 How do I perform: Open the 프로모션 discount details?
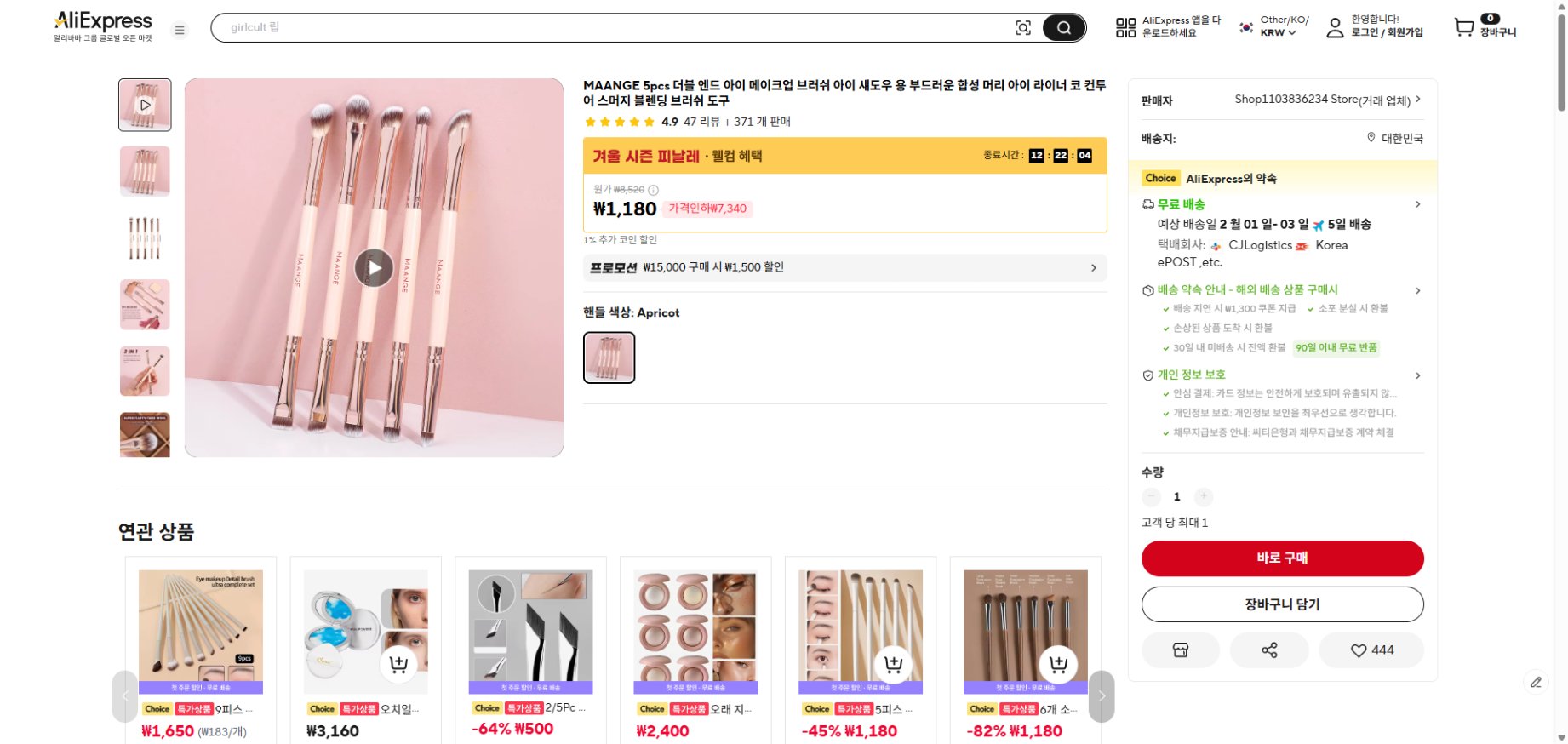(x=1096, y=266)
